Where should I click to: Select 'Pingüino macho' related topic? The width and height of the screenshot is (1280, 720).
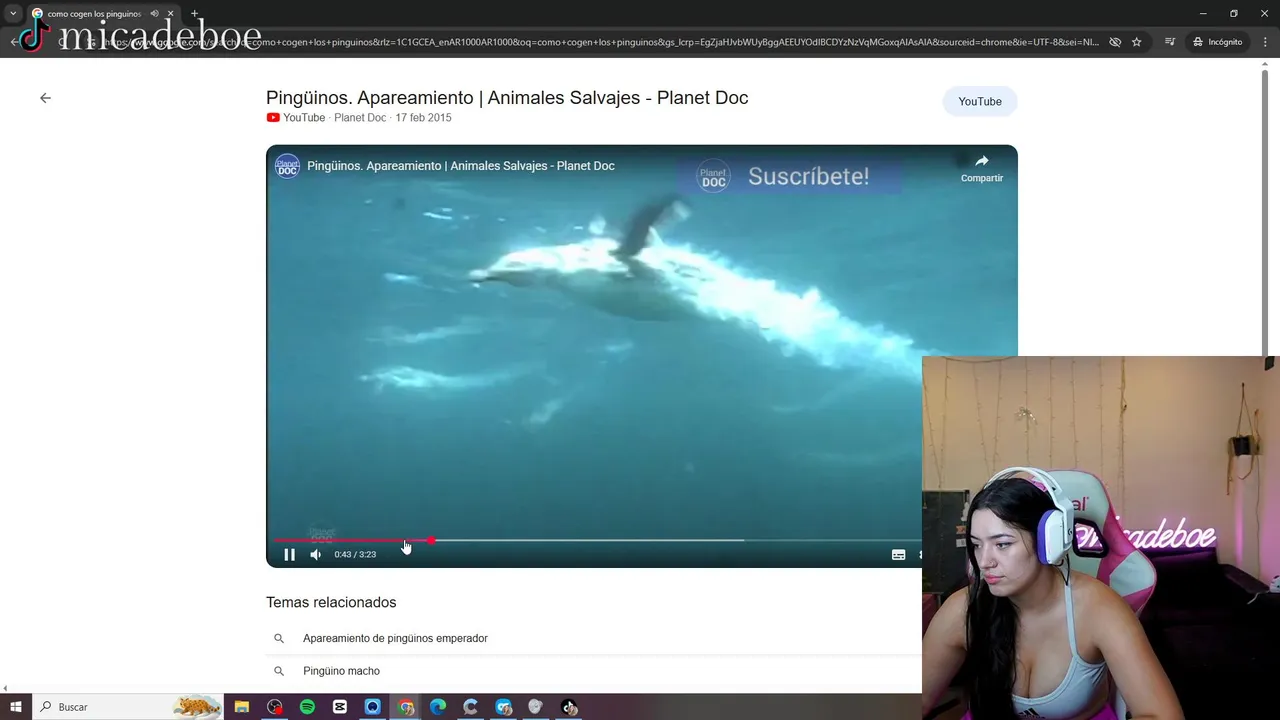tap(341, 671)
